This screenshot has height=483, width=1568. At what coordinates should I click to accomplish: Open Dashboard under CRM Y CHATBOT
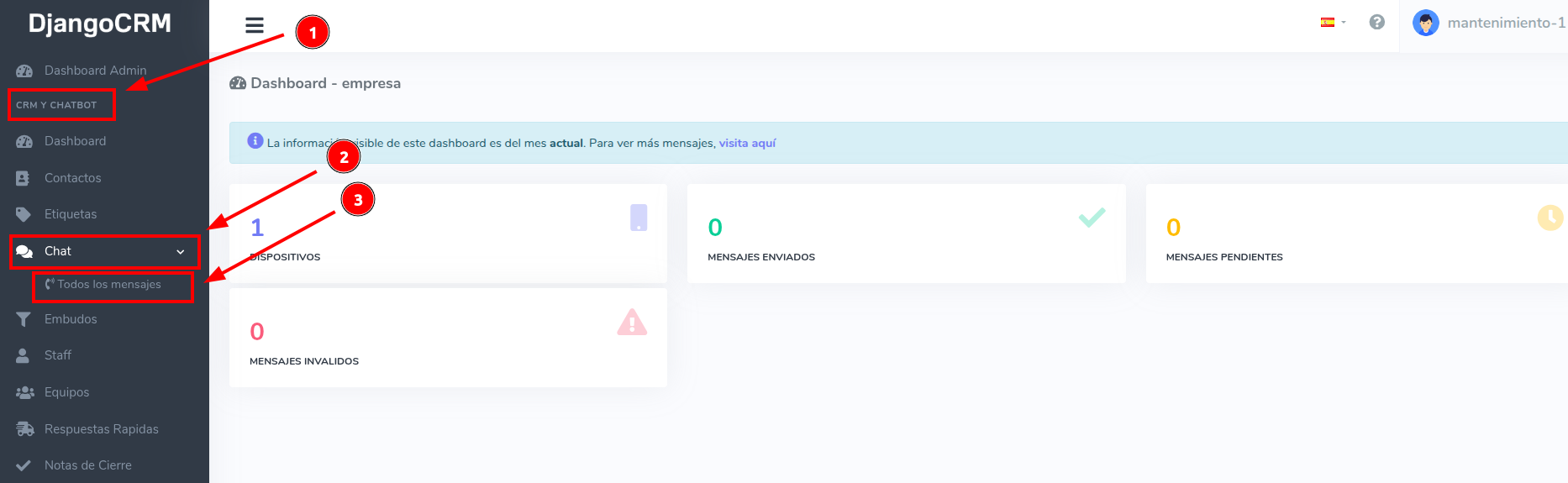[x=75, y=141]
